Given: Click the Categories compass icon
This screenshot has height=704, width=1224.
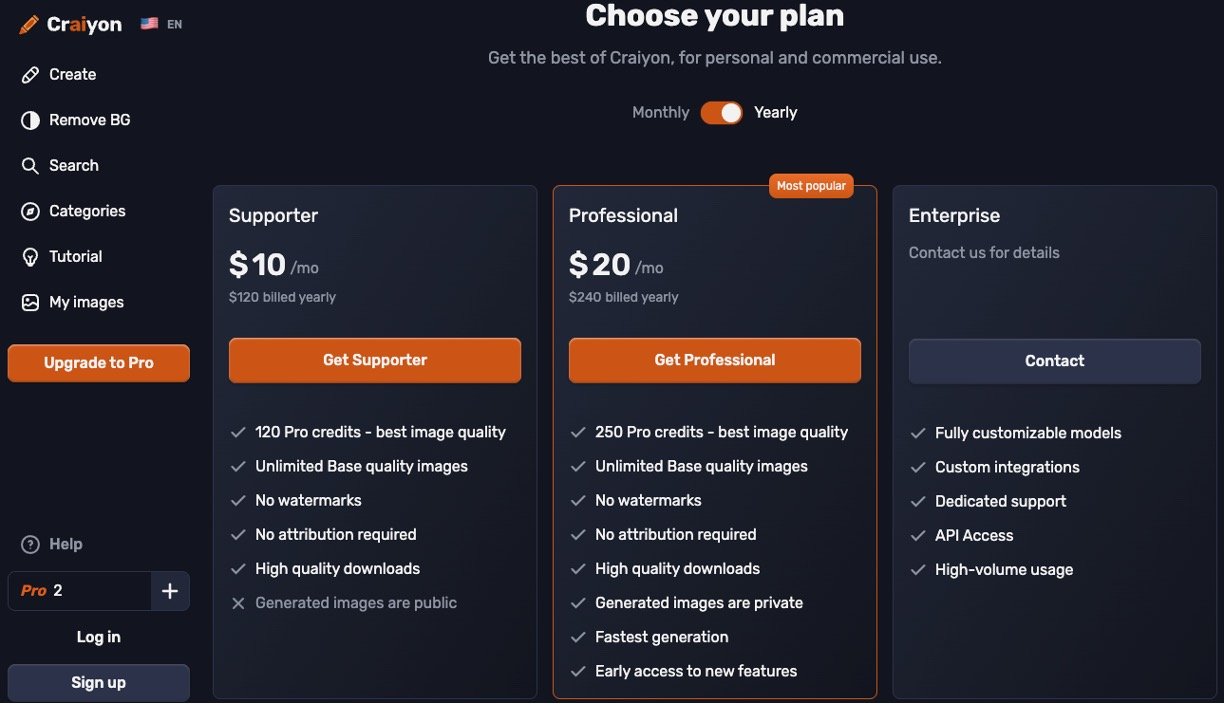Looking at the screenshot, I should [30, 211].
